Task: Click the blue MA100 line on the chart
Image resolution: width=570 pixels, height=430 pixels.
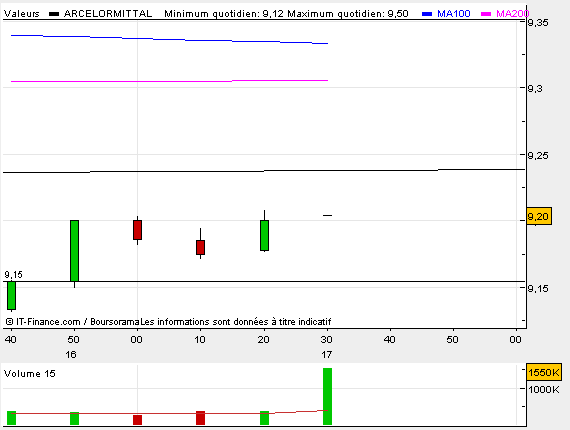Action: click(x=169, y=39)
